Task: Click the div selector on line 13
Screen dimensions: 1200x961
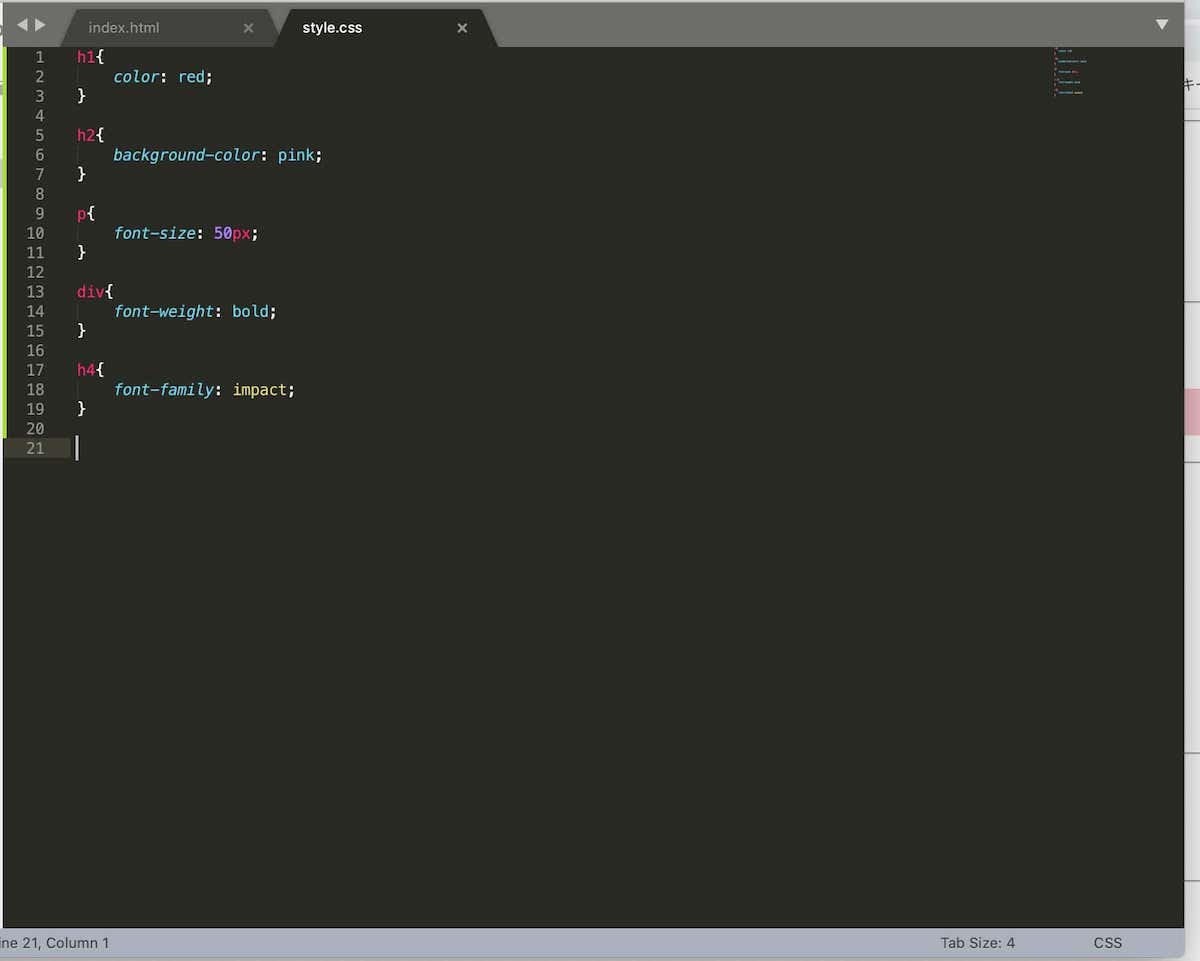Action: (91, 292)
